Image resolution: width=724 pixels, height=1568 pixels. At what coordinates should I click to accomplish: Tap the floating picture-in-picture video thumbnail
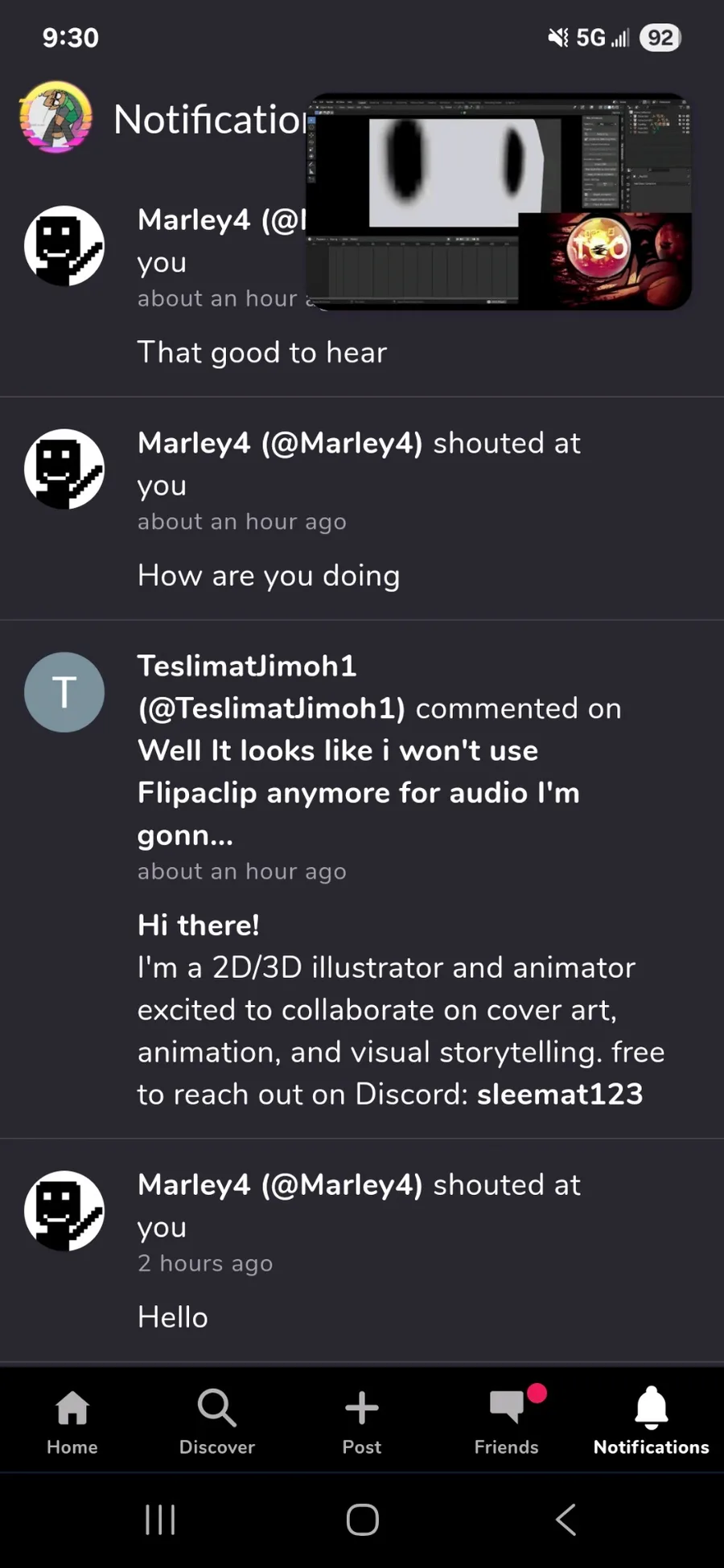pos(499,202)
